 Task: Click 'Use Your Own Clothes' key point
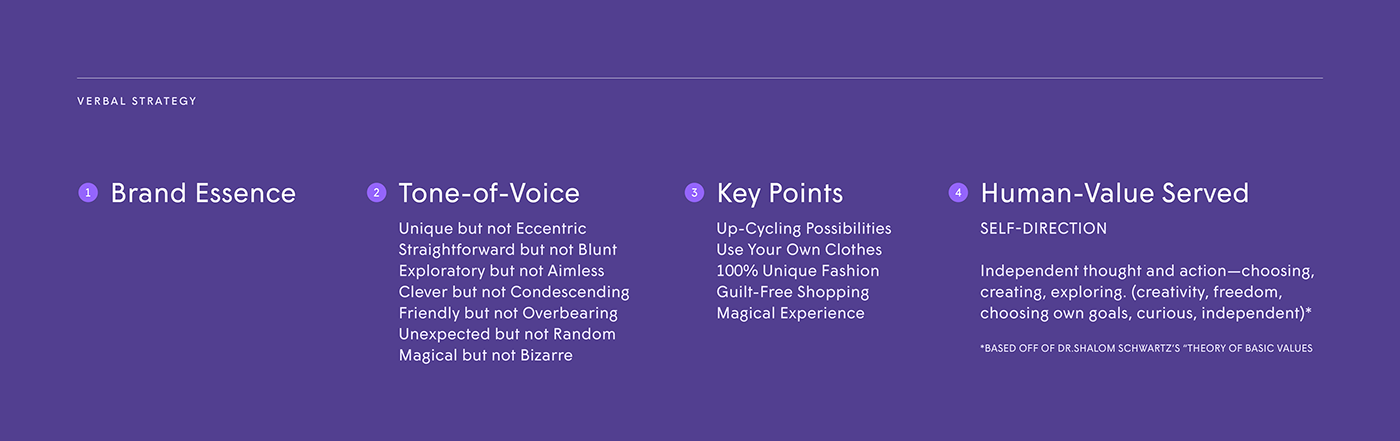(799, 250)
